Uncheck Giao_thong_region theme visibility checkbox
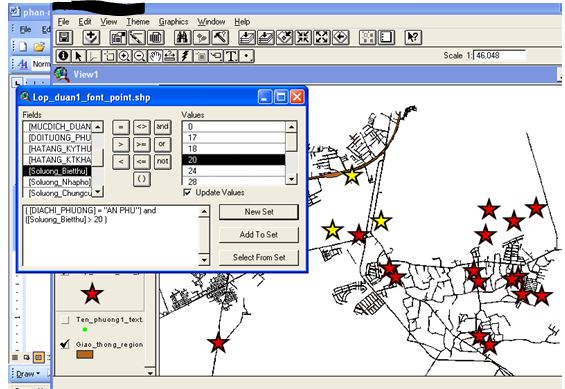 (65, 344)
